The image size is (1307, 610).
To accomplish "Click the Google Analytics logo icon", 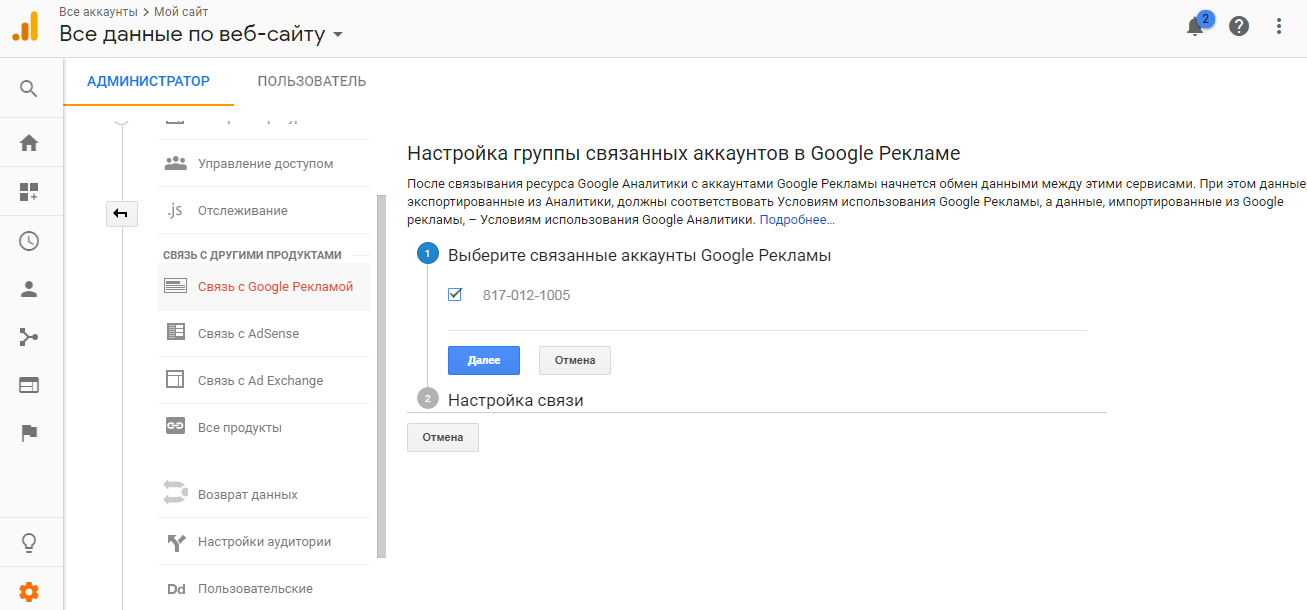I will (x=24, y=26).
